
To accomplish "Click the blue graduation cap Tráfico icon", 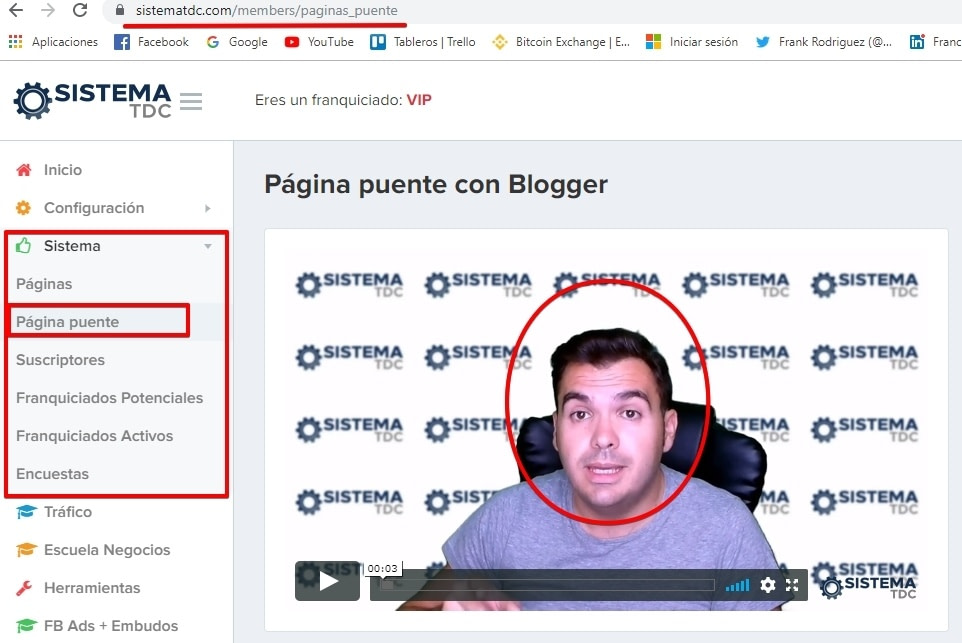I will pos(26,512).
